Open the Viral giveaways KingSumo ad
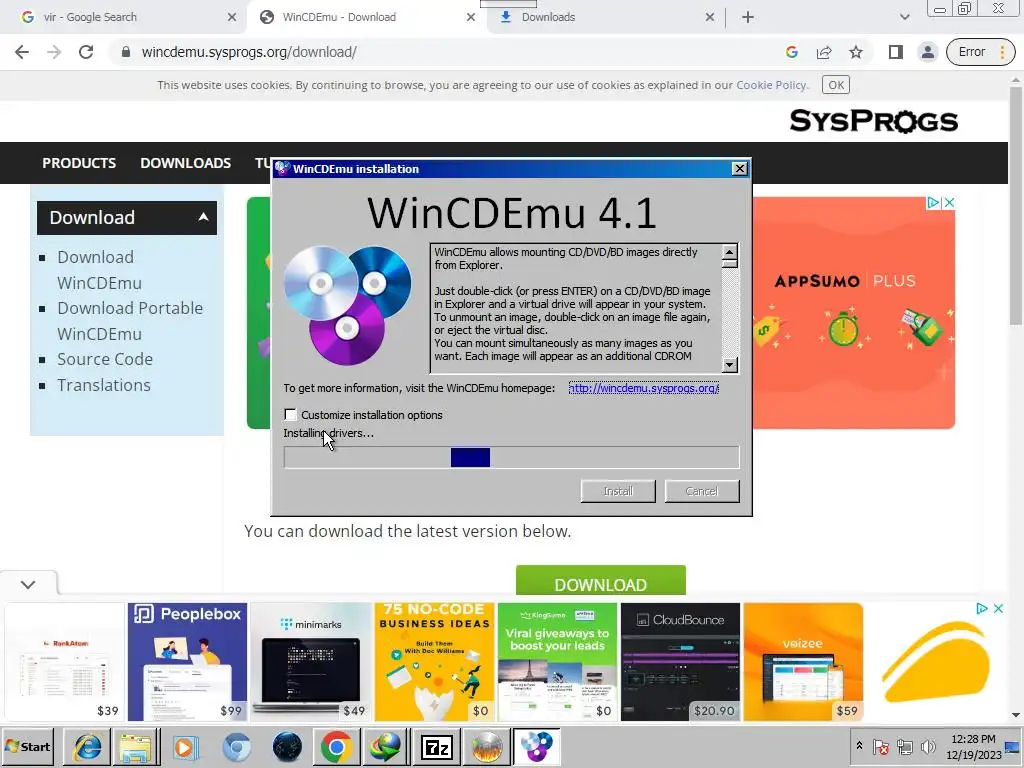This screenshot has height=768, width=1024. [x=557, y=662]
